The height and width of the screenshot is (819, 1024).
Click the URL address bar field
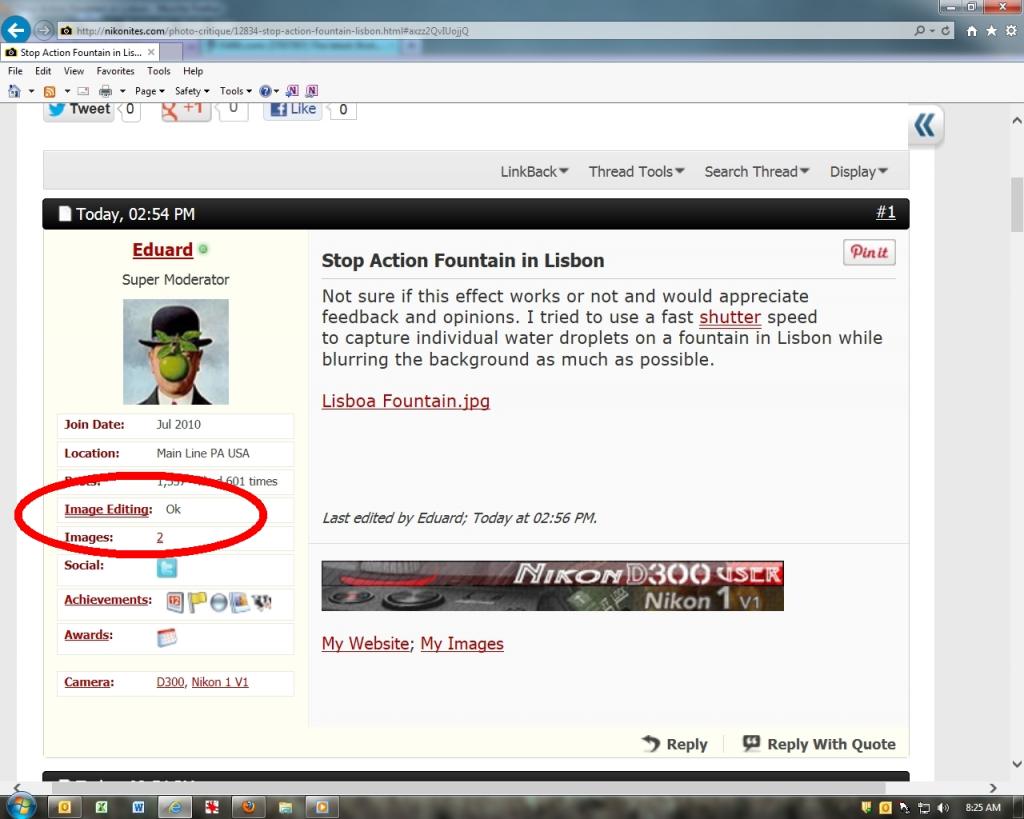pyautogui.click(x=480, y=31)
